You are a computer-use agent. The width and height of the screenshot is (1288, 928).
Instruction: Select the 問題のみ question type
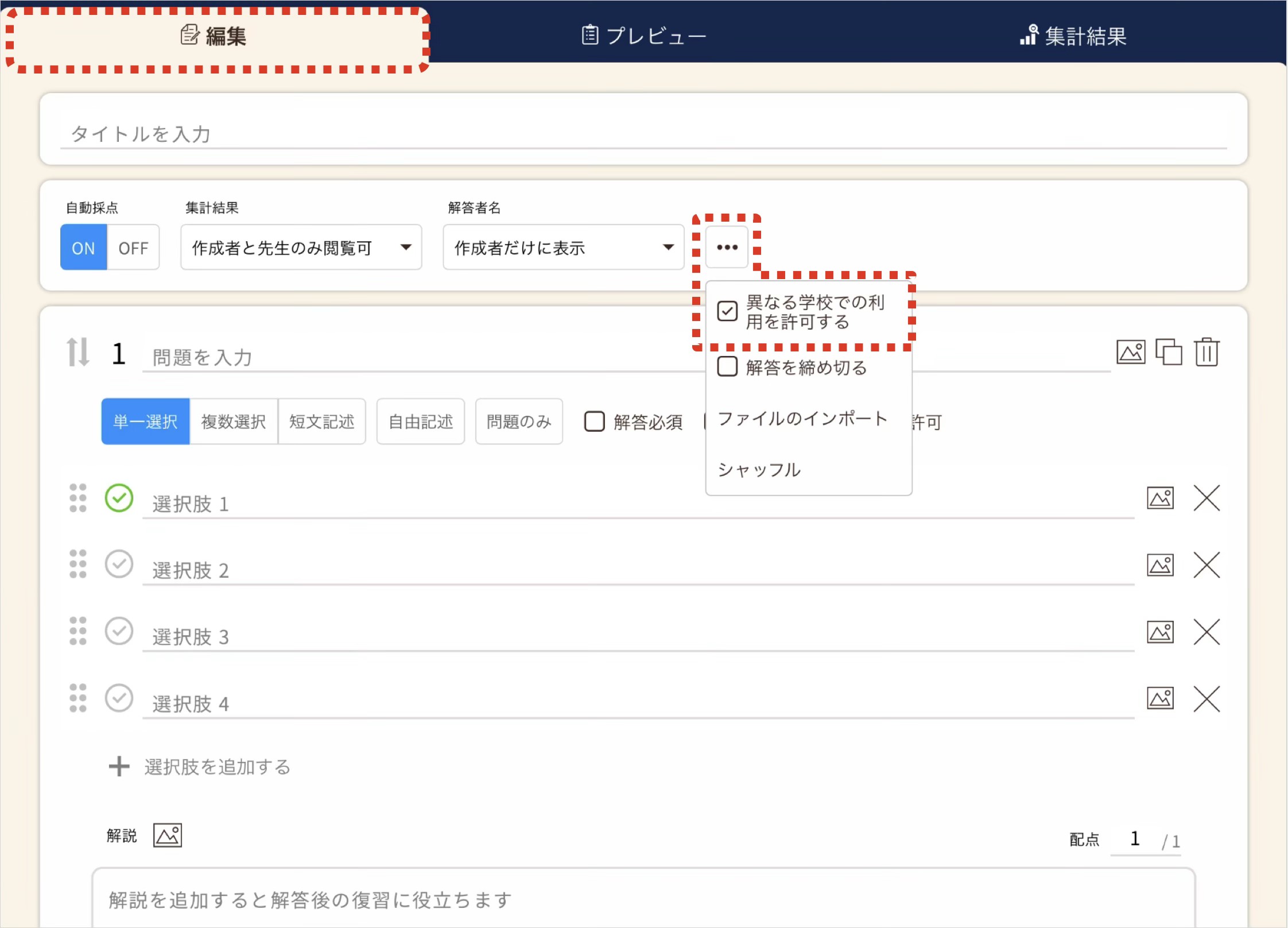click(519, 422)
